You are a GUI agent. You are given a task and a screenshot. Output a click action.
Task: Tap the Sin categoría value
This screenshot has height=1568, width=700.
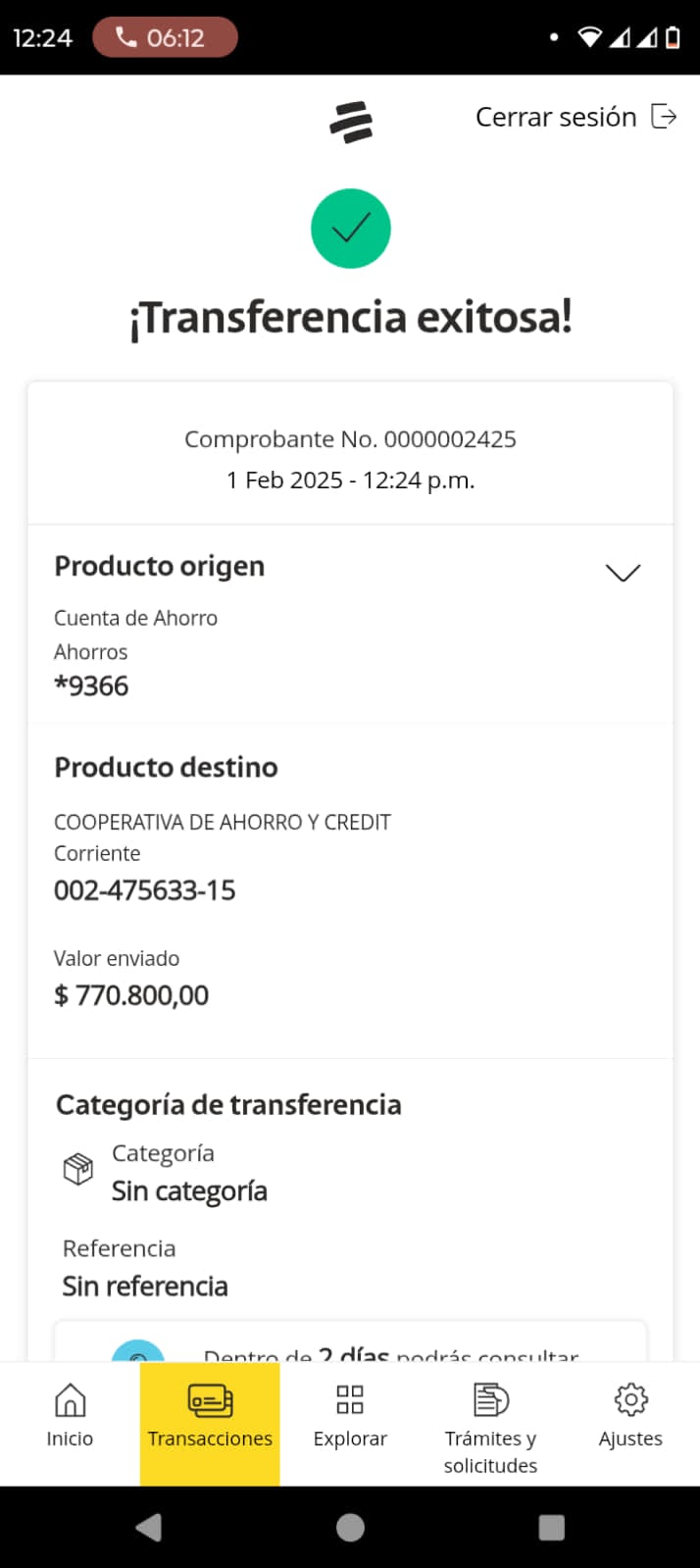(x=189, y=1191)
